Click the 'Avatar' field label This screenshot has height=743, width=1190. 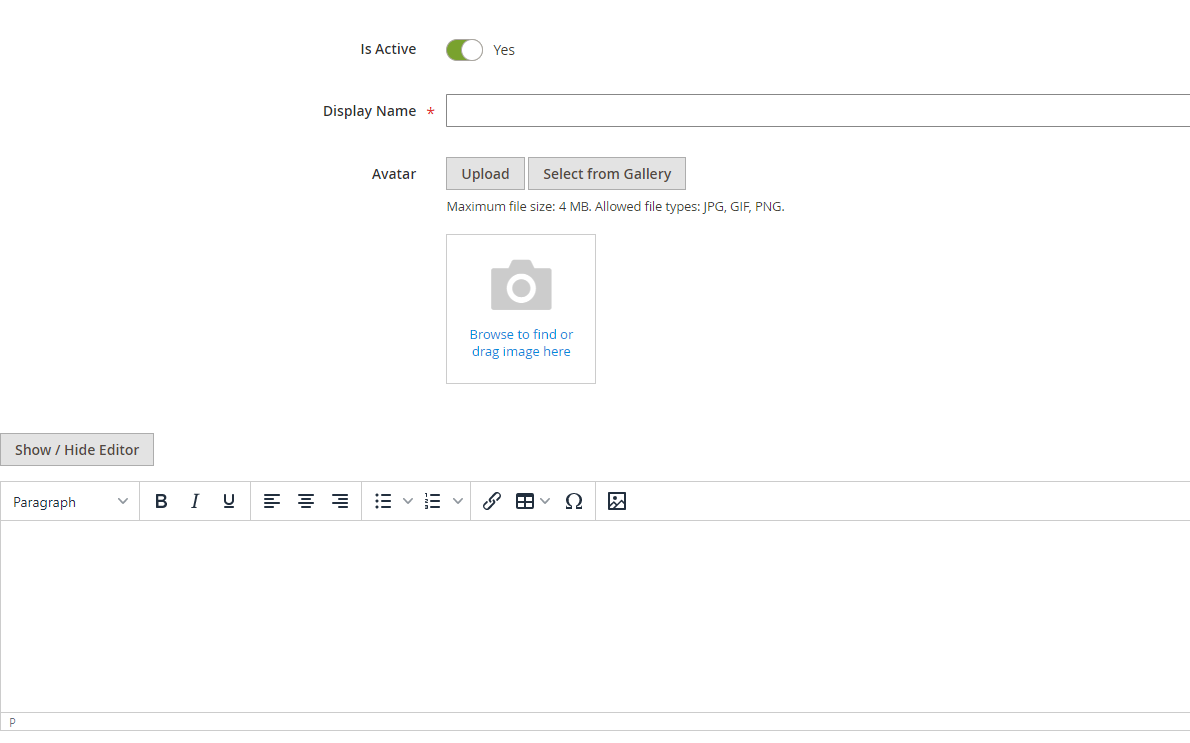[x=394, y=174]
